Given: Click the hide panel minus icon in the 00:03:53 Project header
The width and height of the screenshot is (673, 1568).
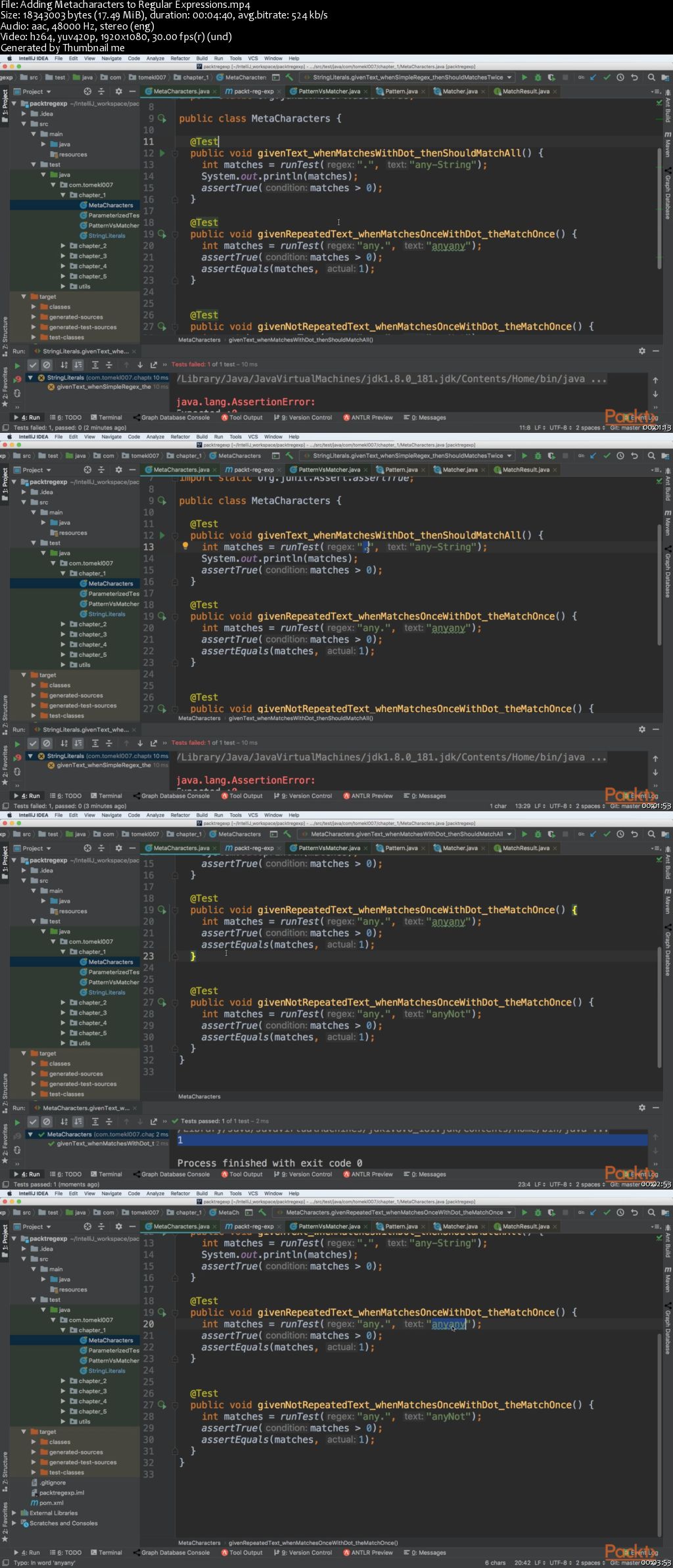Looking at the screenshot, I should click(x=132, y=1226).
